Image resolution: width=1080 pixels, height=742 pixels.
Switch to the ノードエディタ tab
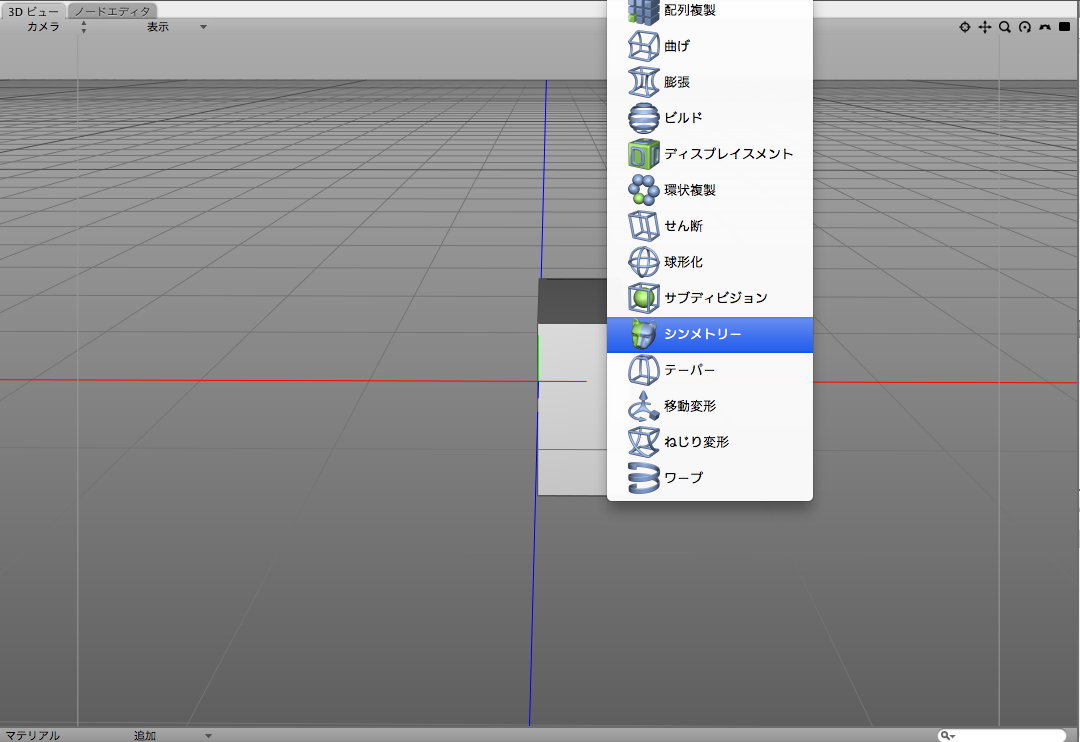(112, 11)
